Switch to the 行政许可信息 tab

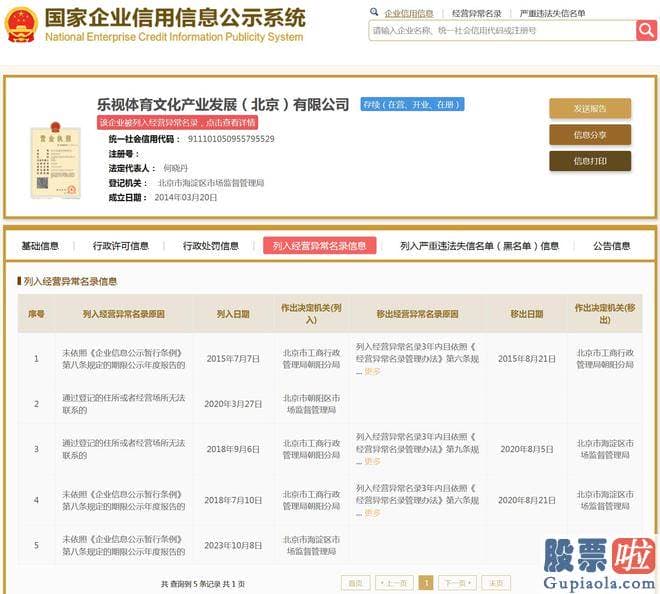pyautogui.click(x=120, y=246)
